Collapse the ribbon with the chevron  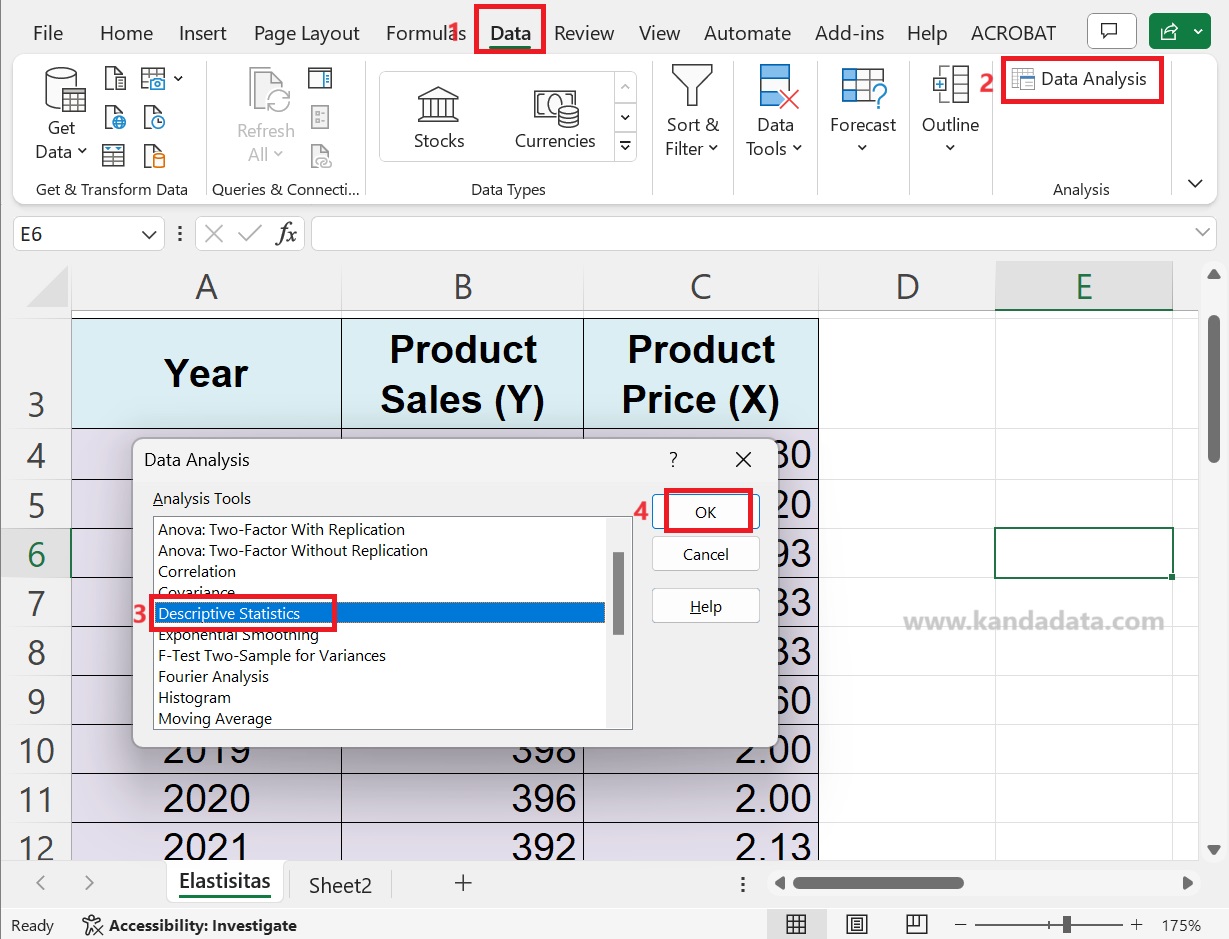coord(1195,183)
